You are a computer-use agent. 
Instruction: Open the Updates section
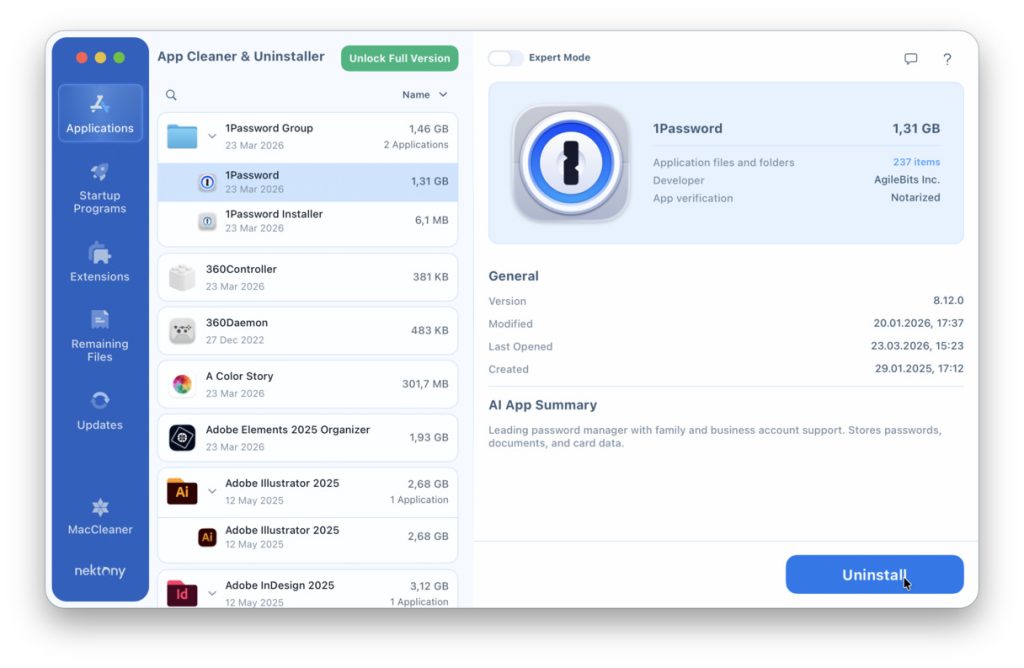100,411
